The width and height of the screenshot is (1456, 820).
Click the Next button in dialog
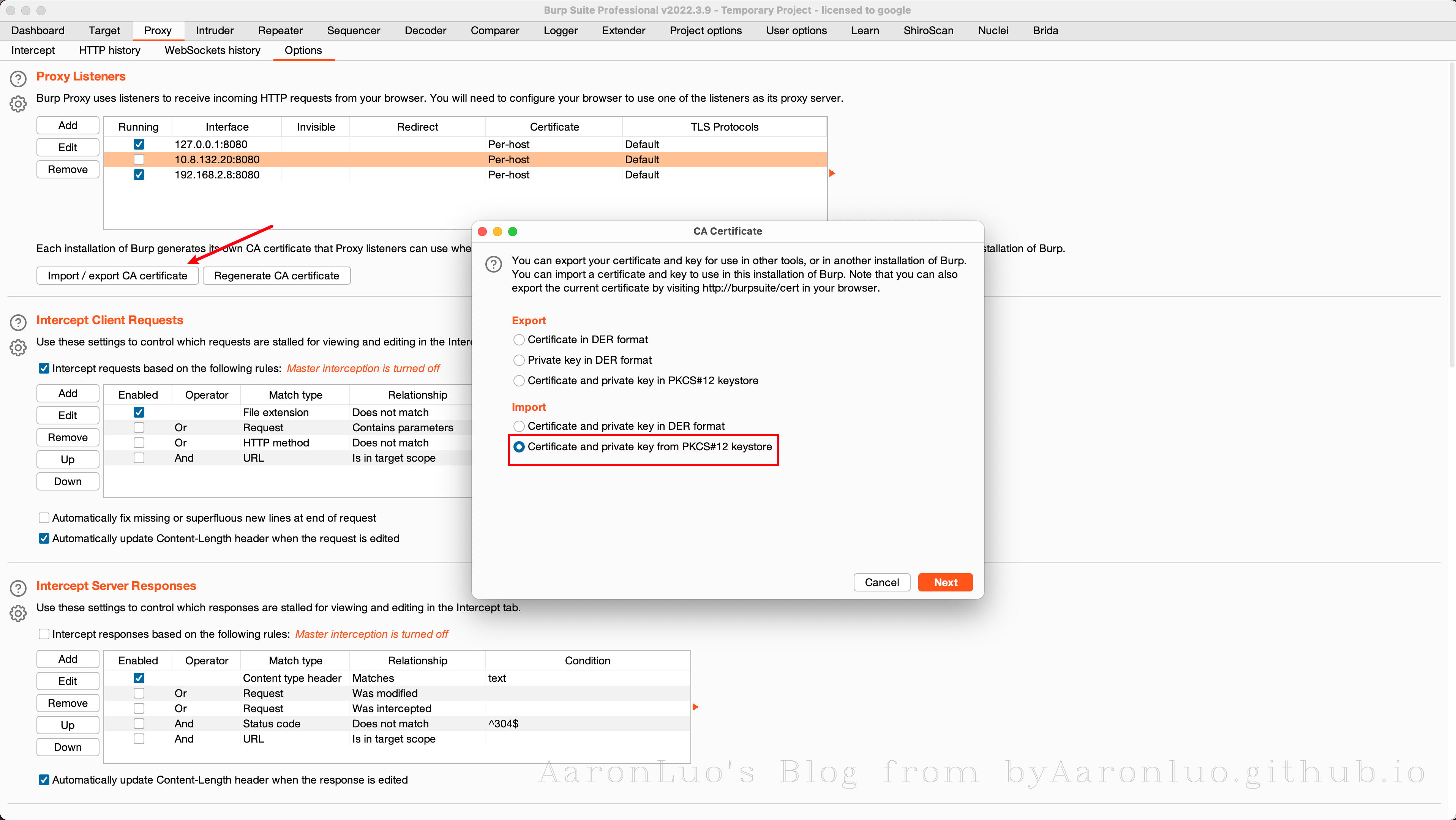(x=944, y=582)
